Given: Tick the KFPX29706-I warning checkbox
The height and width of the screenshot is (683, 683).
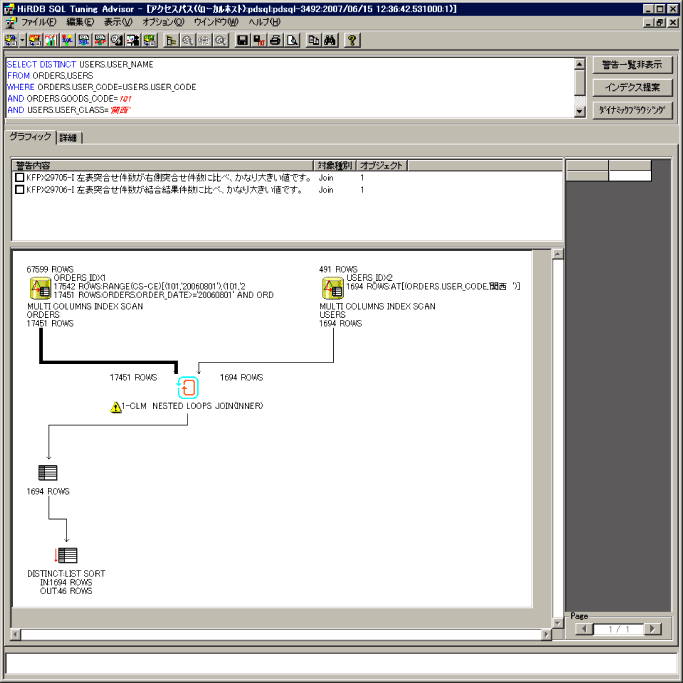Looking at the screenshot, I should coord(19,189).
